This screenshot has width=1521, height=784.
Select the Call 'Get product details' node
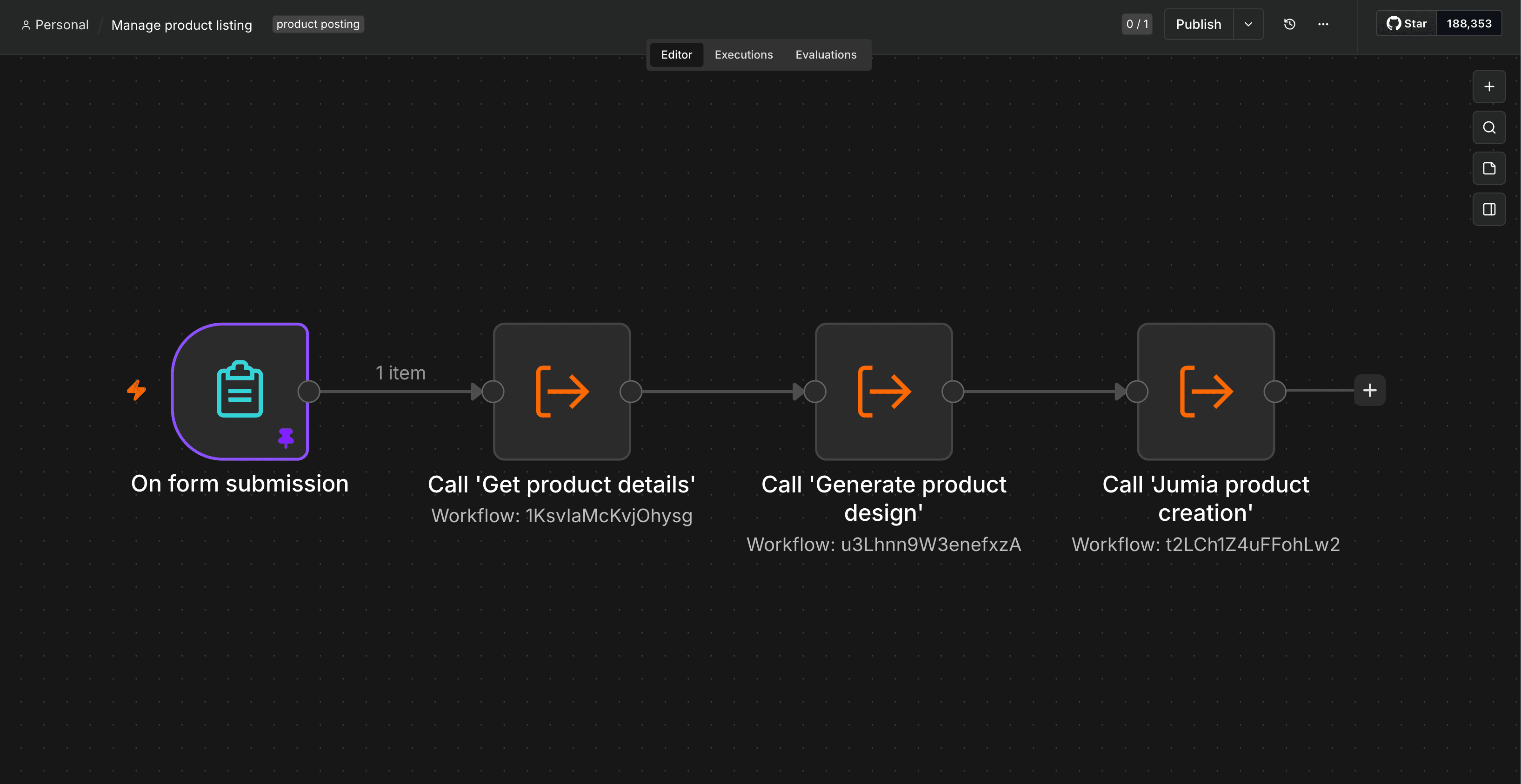(x=561, y=391)
